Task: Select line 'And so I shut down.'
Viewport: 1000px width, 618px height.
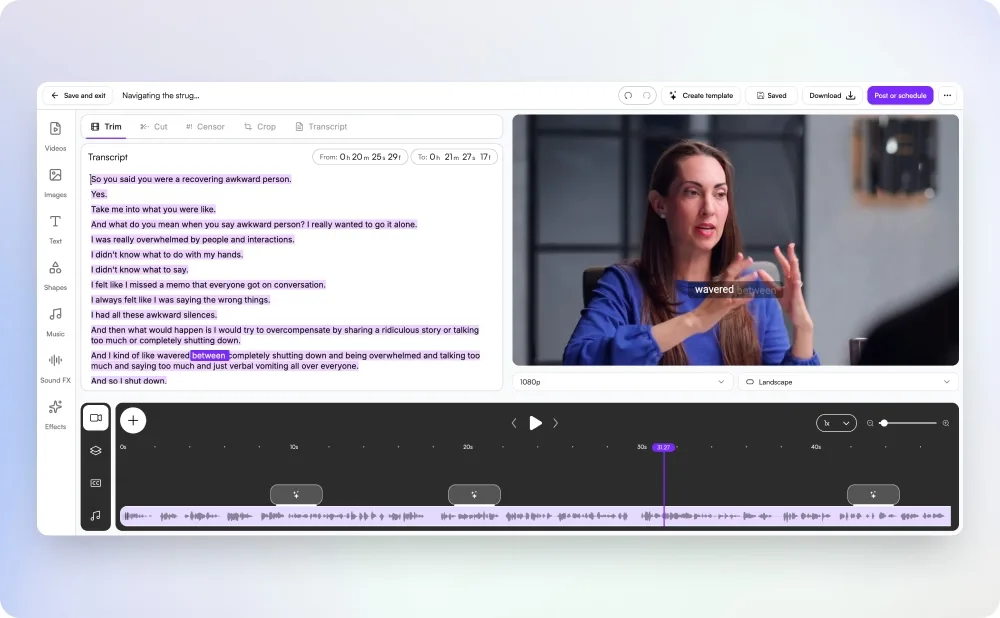Action: tap(128, 381)
